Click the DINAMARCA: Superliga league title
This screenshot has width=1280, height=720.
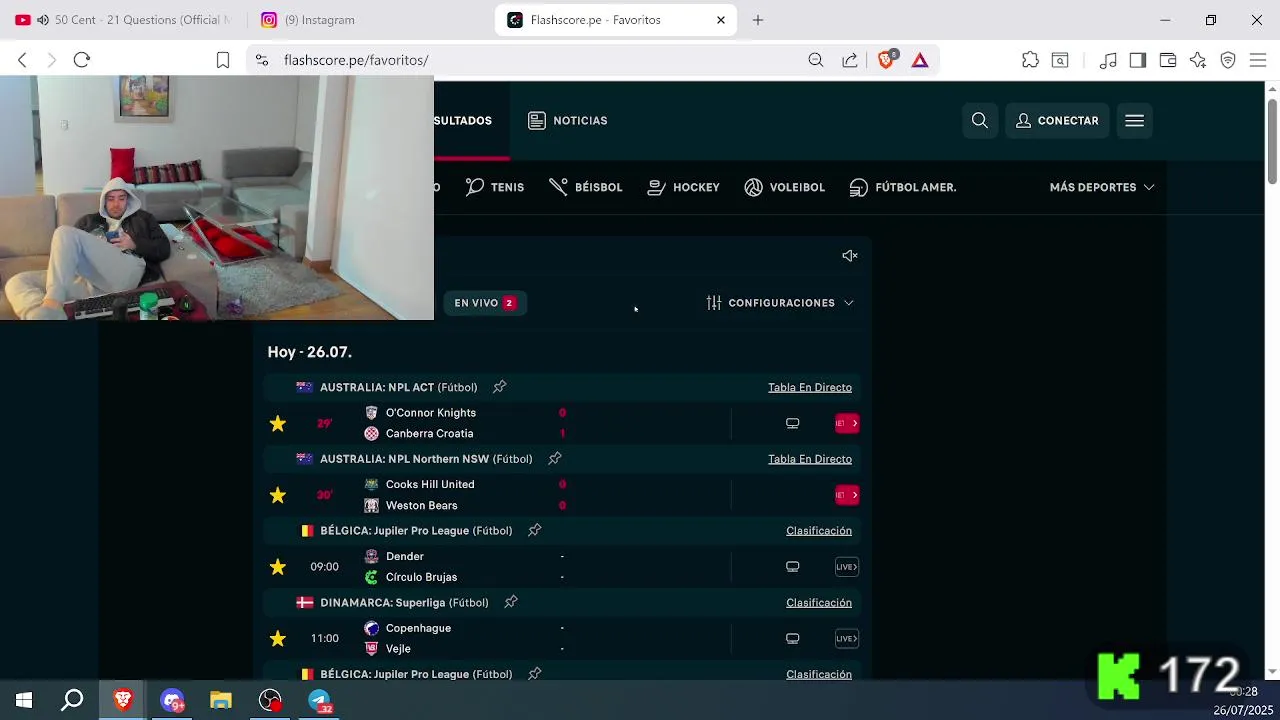pos(404,603)
